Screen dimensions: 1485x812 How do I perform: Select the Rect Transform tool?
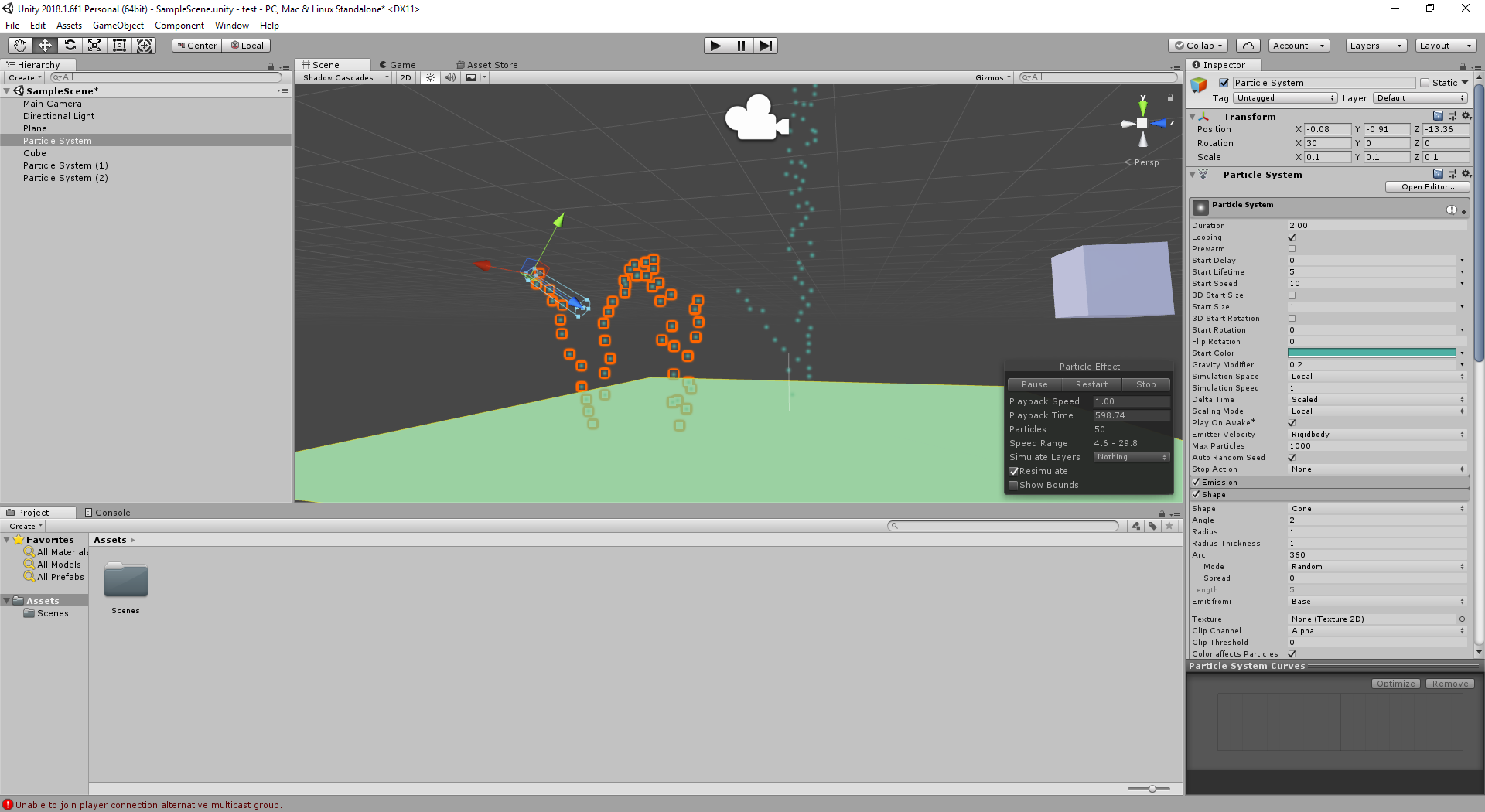coord(119,46)
